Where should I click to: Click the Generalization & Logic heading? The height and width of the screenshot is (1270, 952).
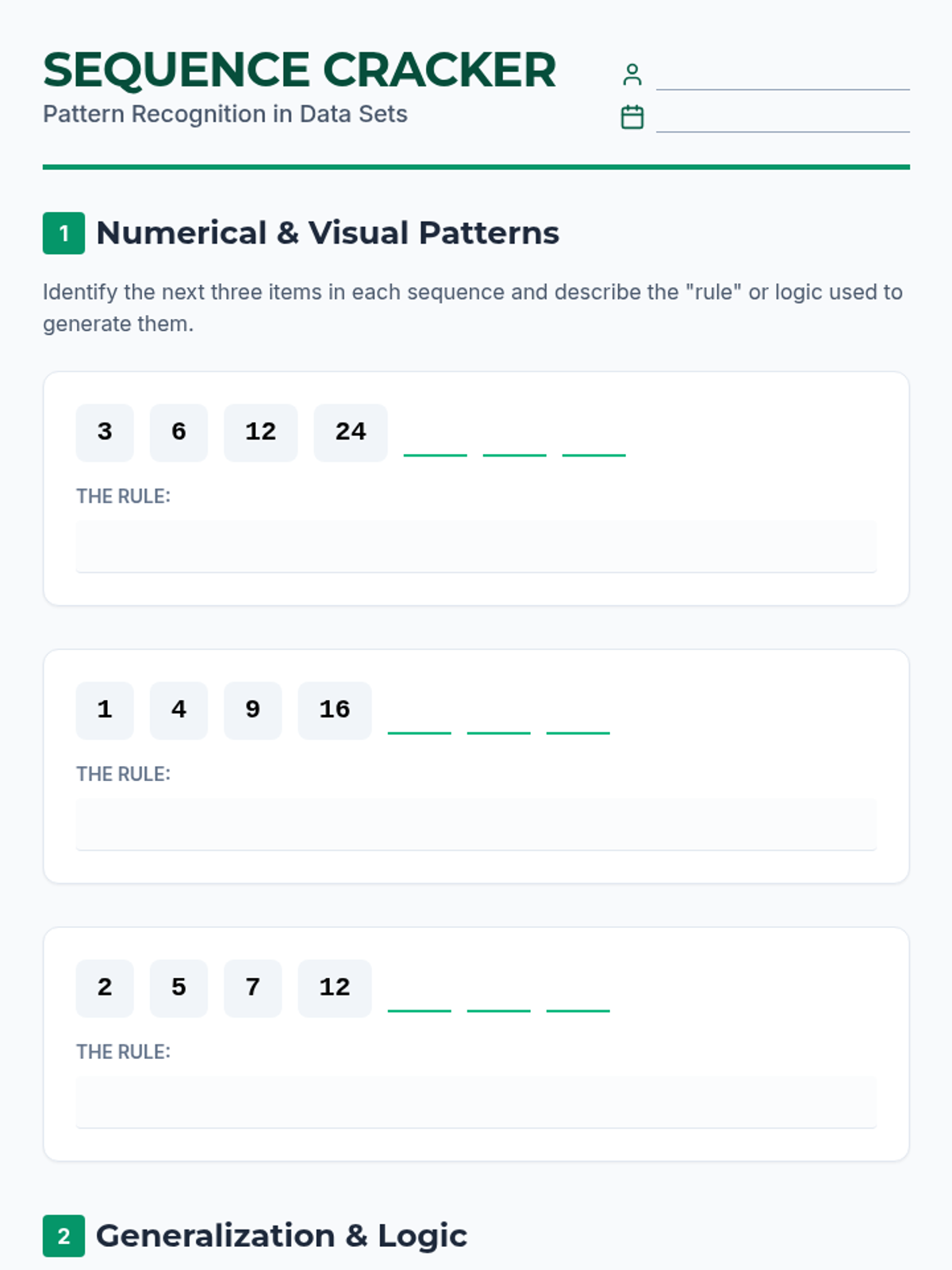click(x=281, y=1236)
